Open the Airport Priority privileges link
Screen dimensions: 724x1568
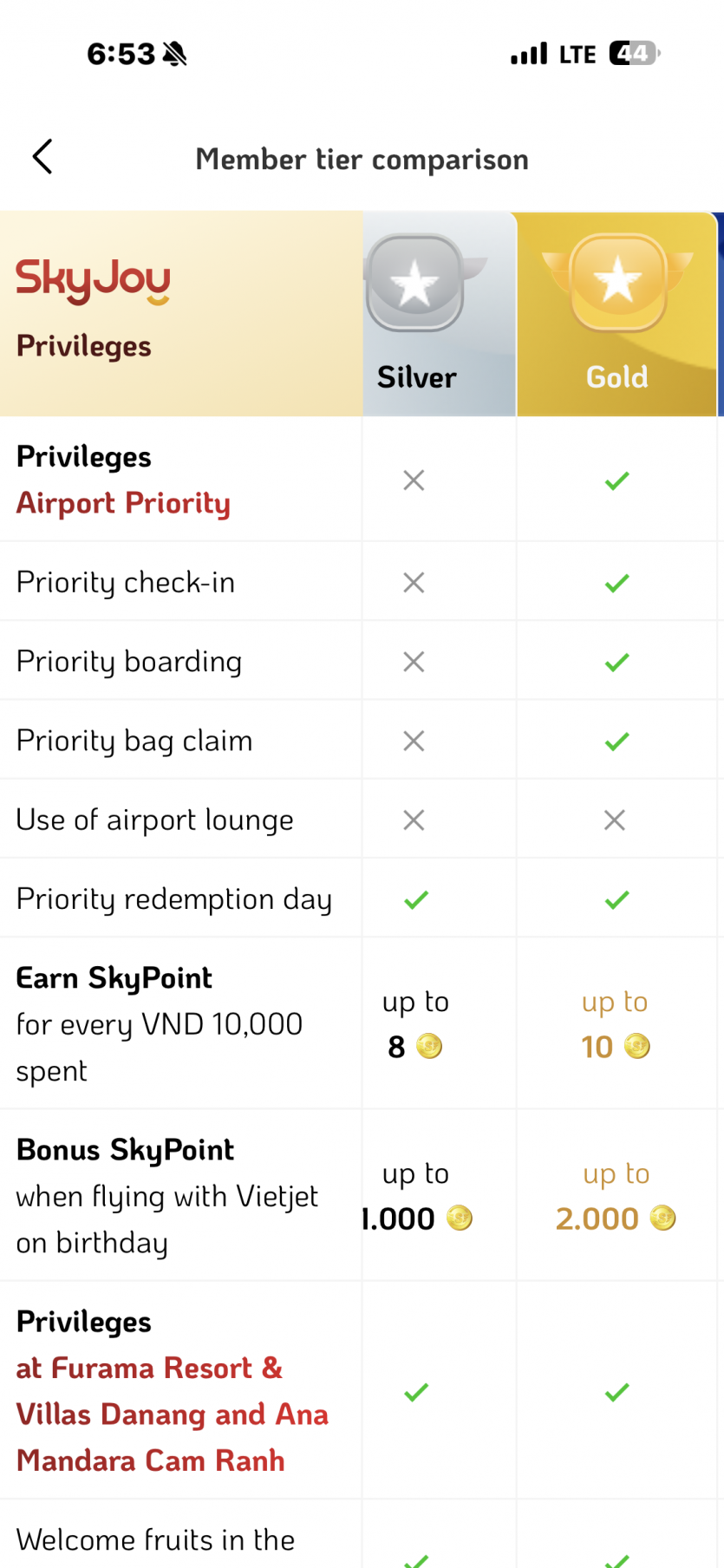tap(123, 503)
